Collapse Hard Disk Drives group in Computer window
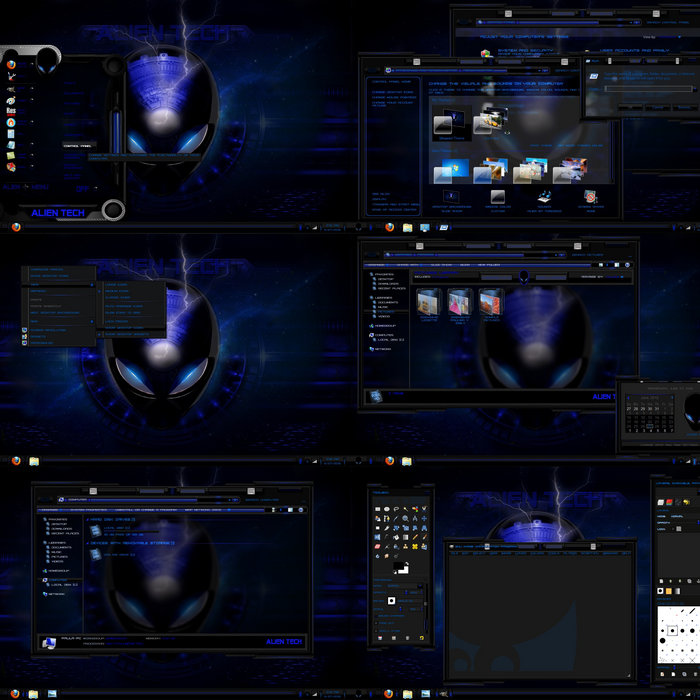Viewport: 700px width, 700px height. pos(88,520)
